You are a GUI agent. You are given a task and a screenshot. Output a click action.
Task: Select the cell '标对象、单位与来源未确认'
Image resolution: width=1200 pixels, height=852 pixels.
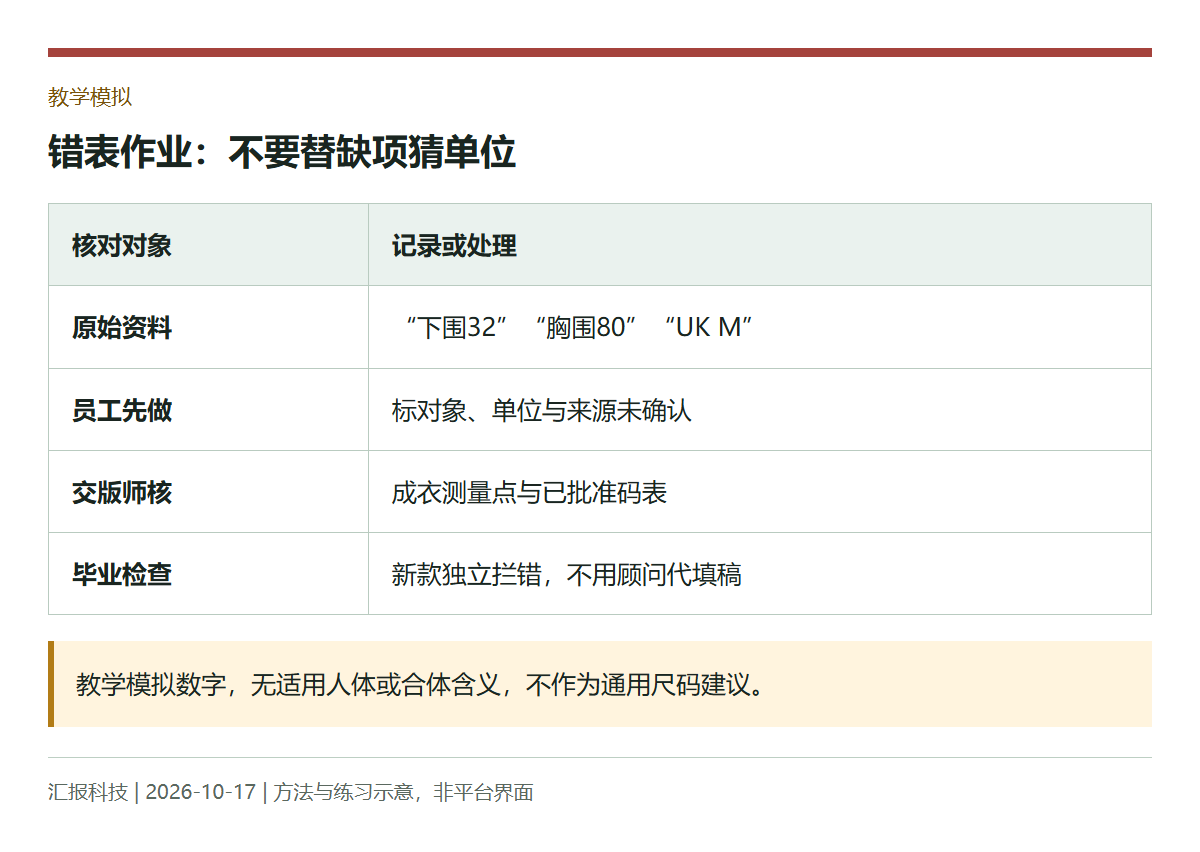(760, 410)
